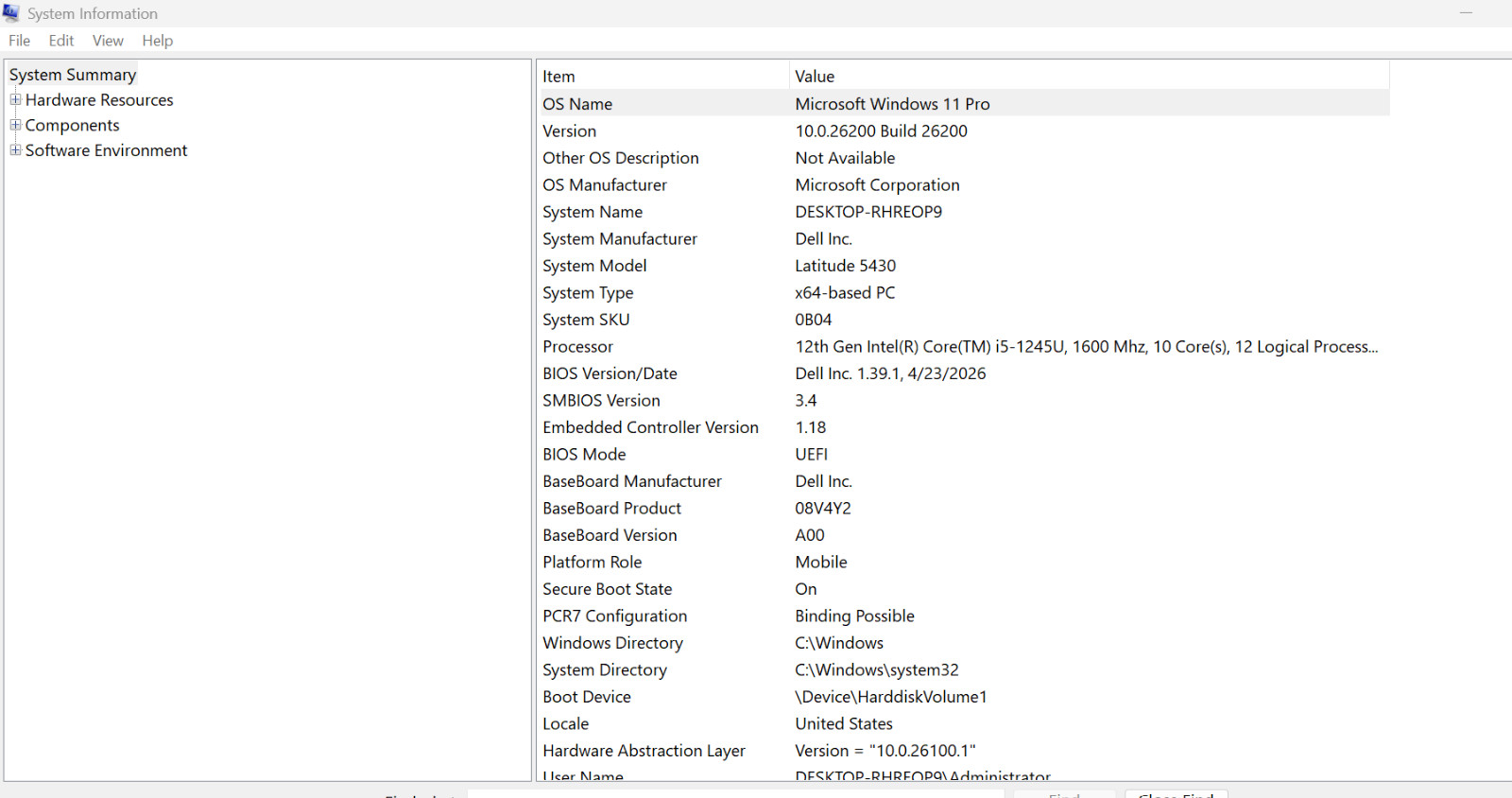Click 'Dell Inc.' in the BaseBoard Manufacturer row

pyautogui.click(x=823, y=481)
